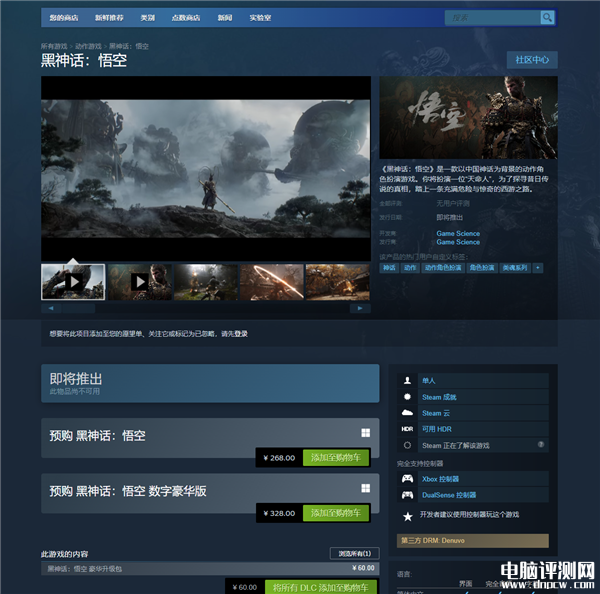The height and width of the screenshot is (594, 600).
Task: Add ¥268.00 standard edition to cart
Action: pyautogui.click(x=336, y=457)
